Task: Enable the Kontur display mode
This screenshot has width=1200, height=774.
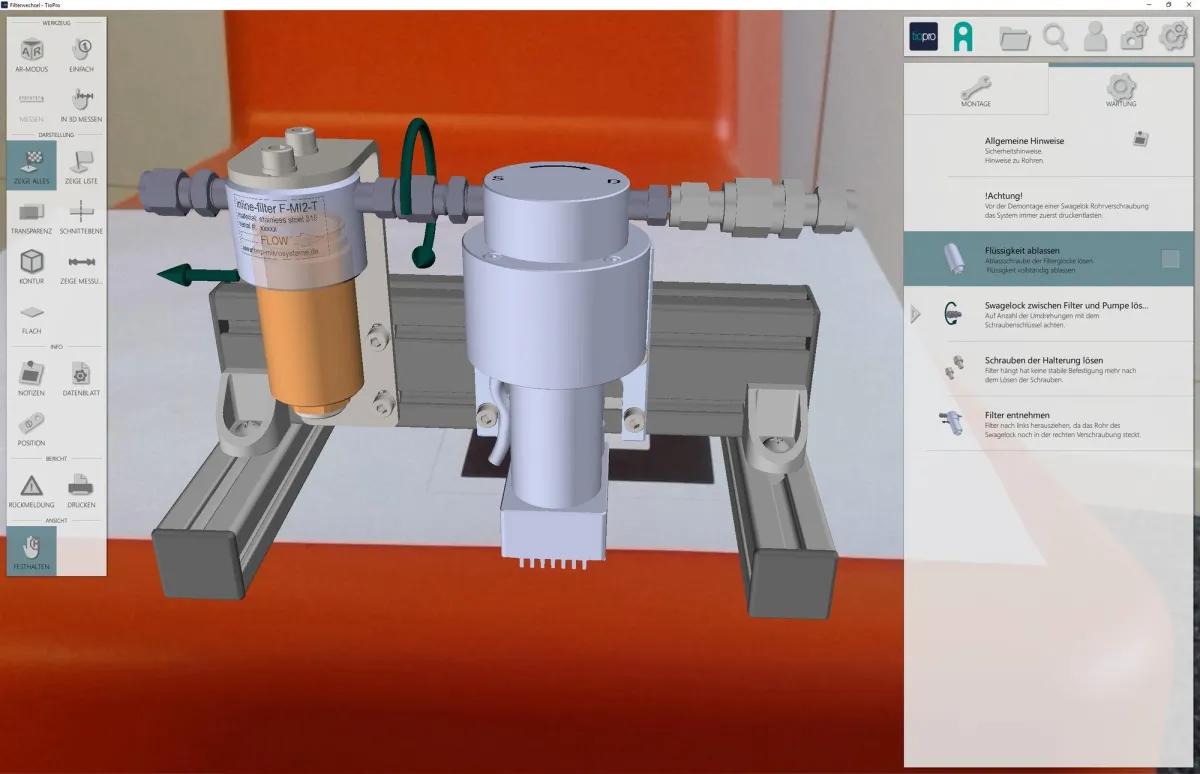Action: click(x=30, y=260)
